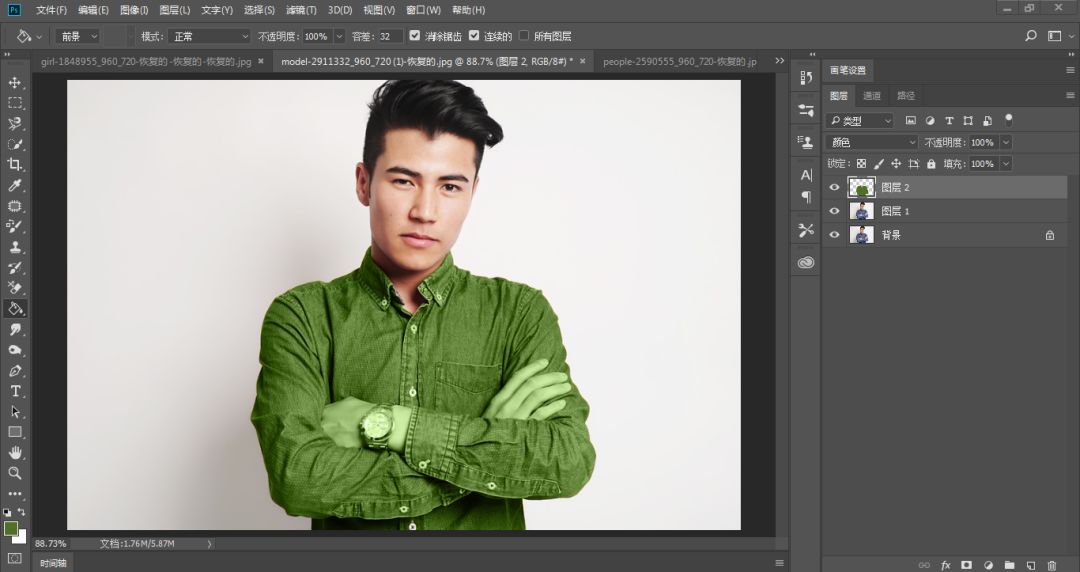Click the 容差 tolerance input field
Image resolution: width=1080 pixels, height=572 pixels.
(x=391, y=36)
